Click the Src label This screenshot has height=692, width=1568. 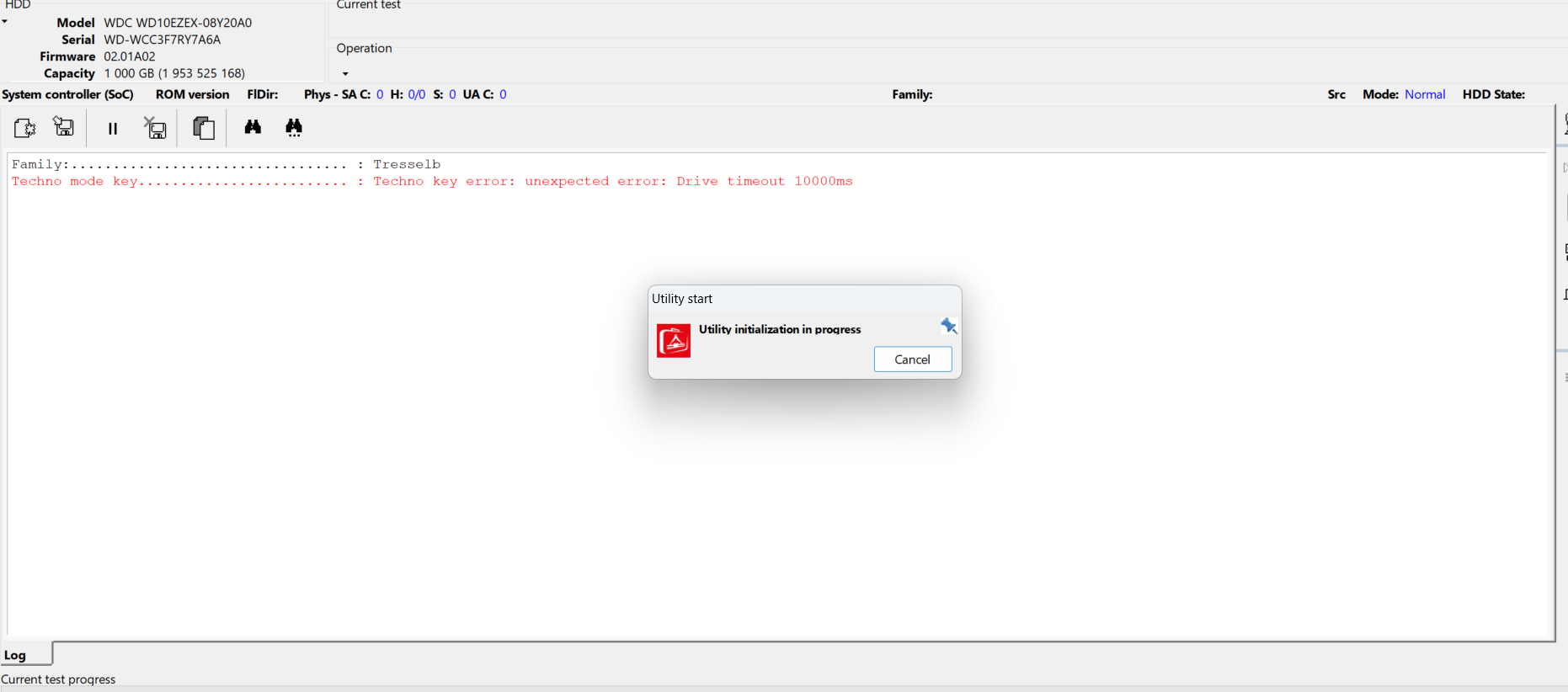pyautogui.click(x=1336, y=94)
